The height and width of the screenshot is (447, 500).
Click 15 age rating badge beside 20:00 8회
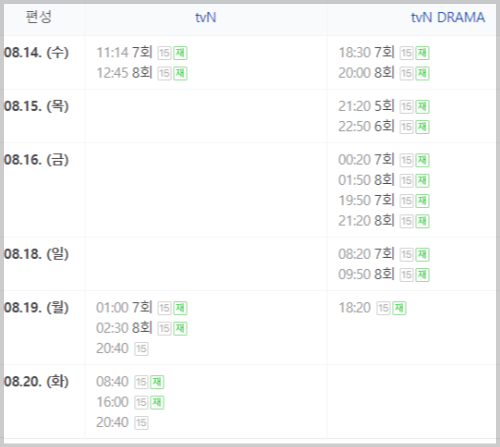point(406,73)
